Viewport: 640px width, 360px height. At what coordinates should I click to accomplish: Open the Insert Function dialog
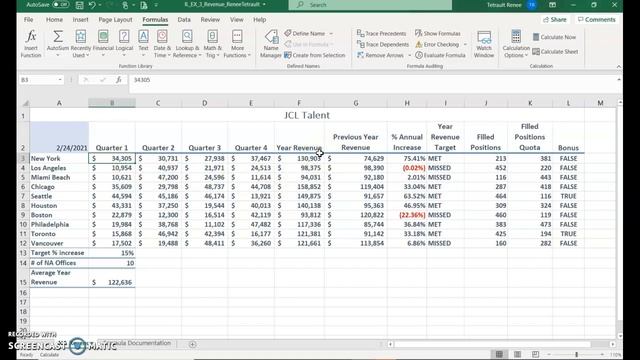31,44
